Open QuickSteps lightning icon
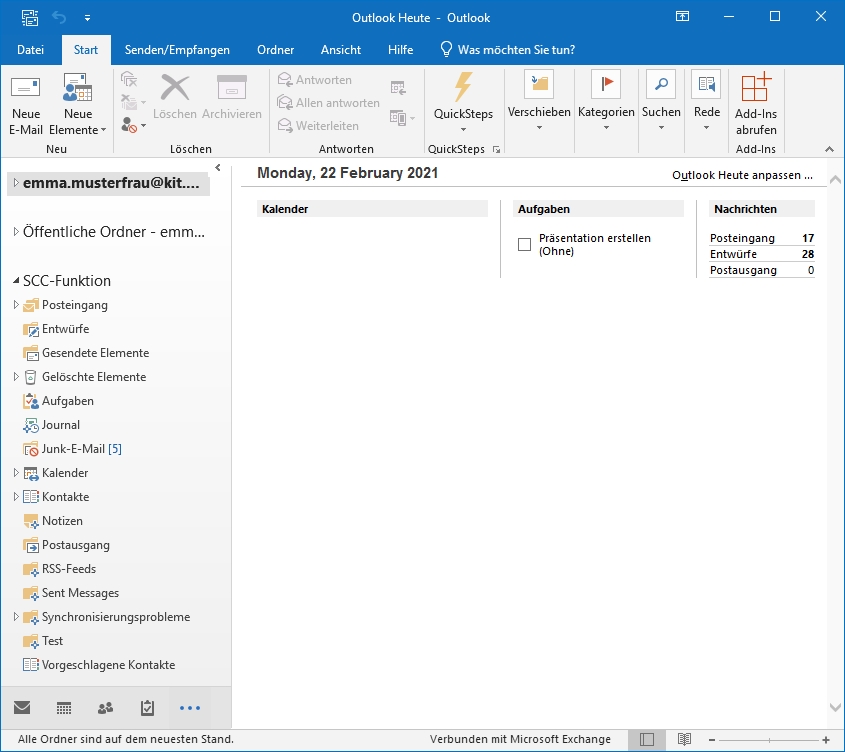Screen dimensions: 845x752 point(463,87)
